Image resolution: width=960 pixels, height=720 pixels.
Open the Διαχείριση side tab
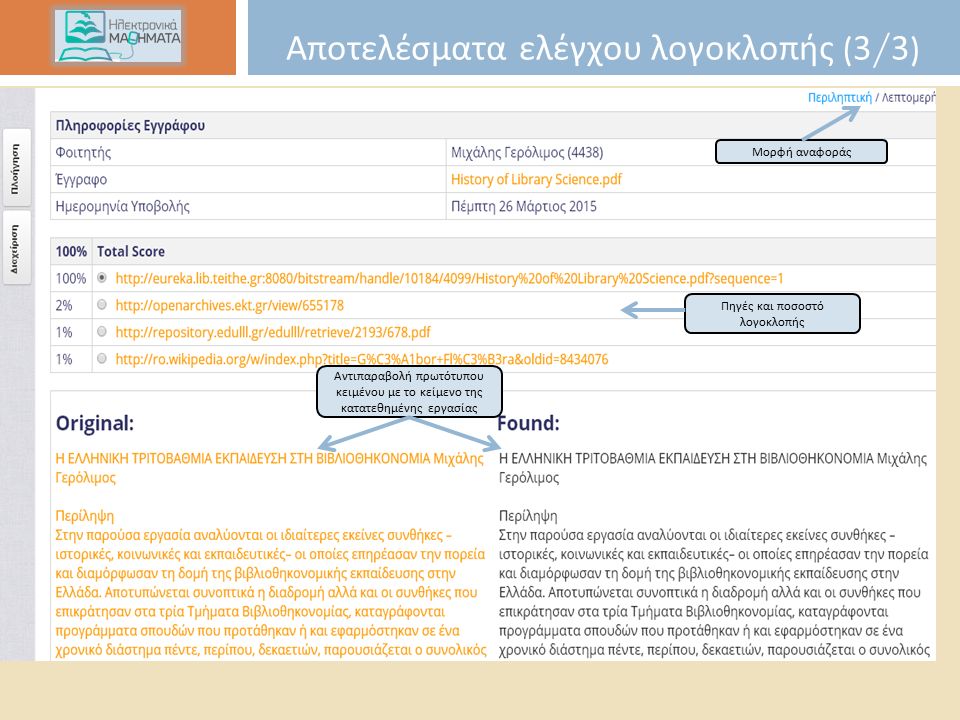pyautogui.click(x=16, y=249)
